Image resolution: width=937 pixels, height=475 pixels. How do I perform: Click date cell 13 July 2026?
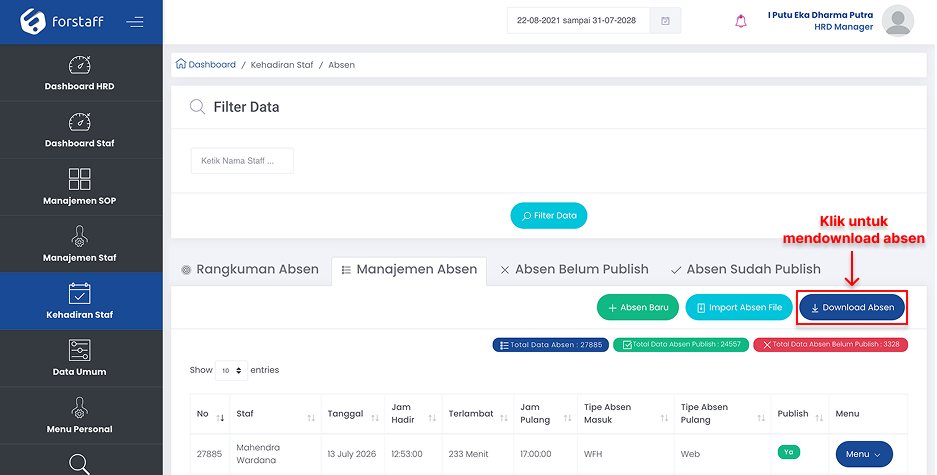[x=352, y=454]
